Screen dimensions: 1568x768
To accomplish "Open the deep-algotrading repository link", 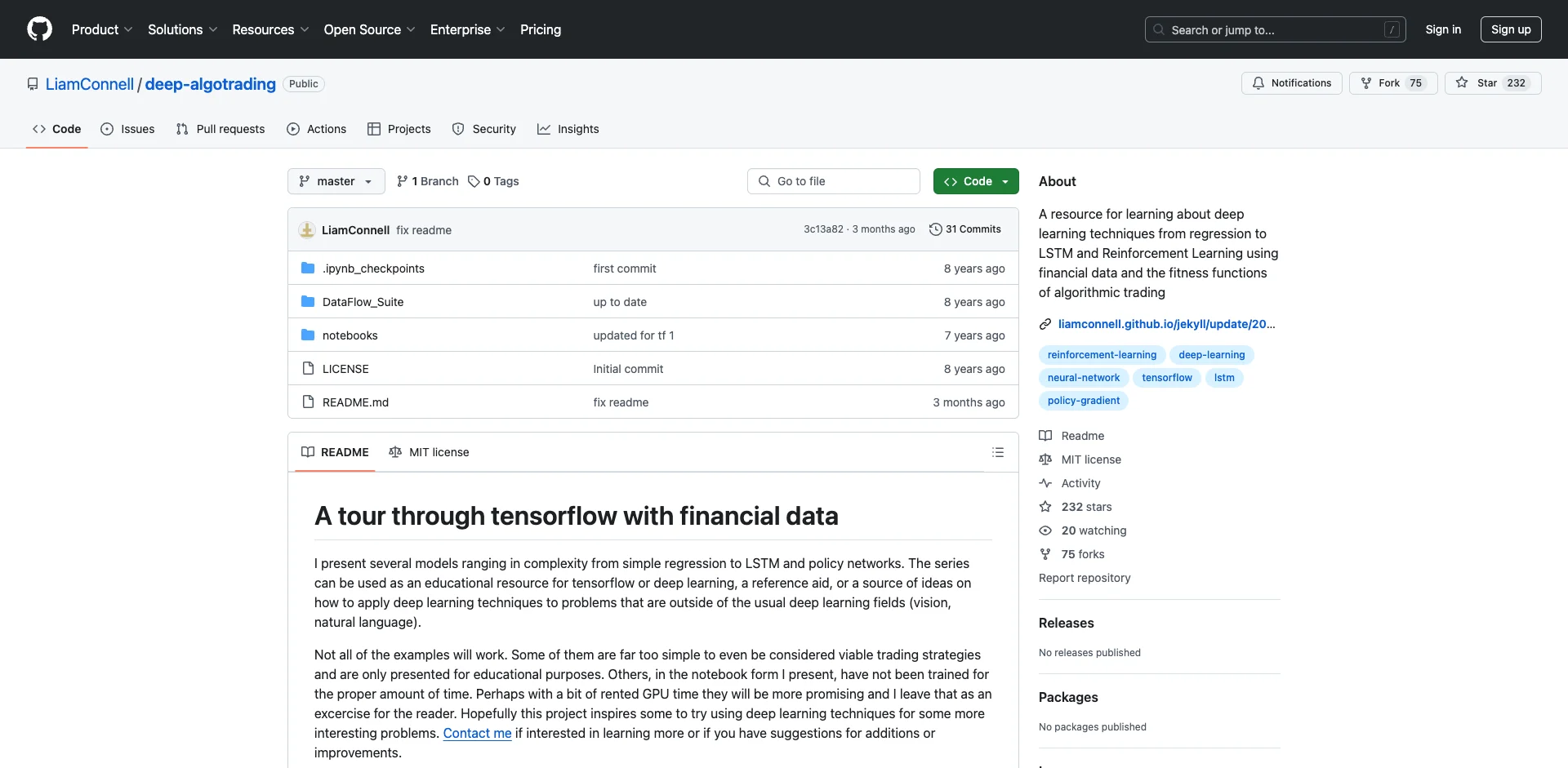I will click(x=211, y=84).
